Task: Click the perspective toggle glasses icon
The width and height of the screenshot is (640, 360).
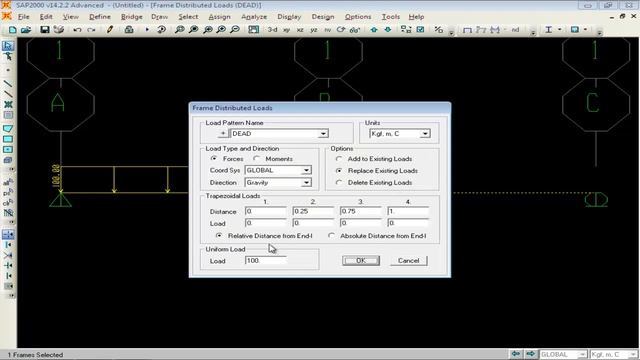Action: coord(355,30)
